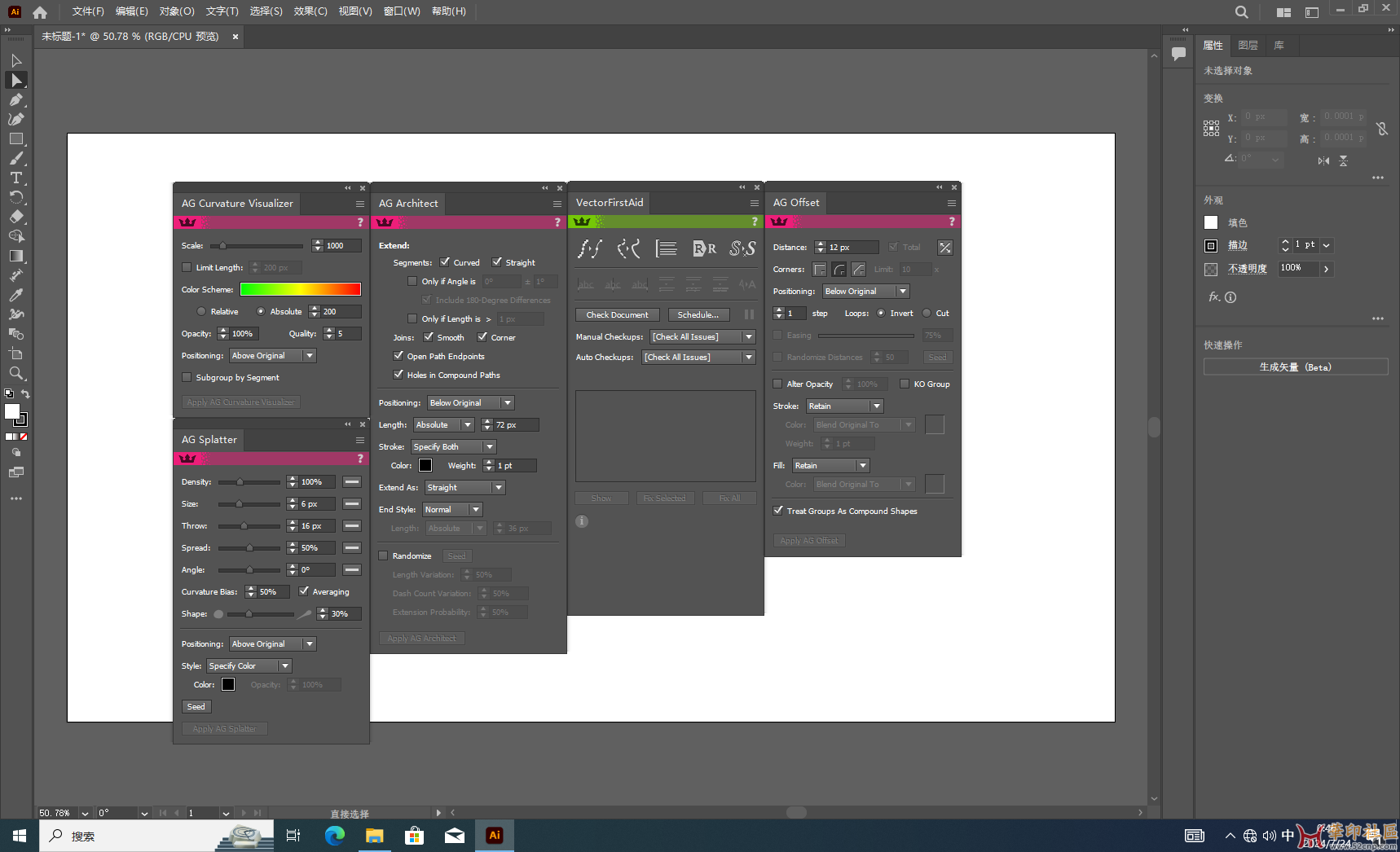Open the 效果(C) menu

[310, 11]
